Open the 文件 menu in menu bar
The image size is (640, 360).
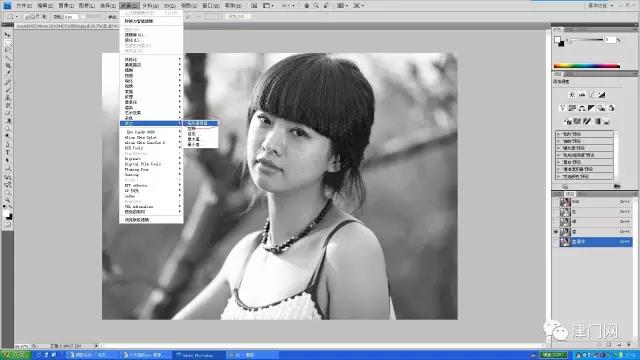click(x=23, y=6)
